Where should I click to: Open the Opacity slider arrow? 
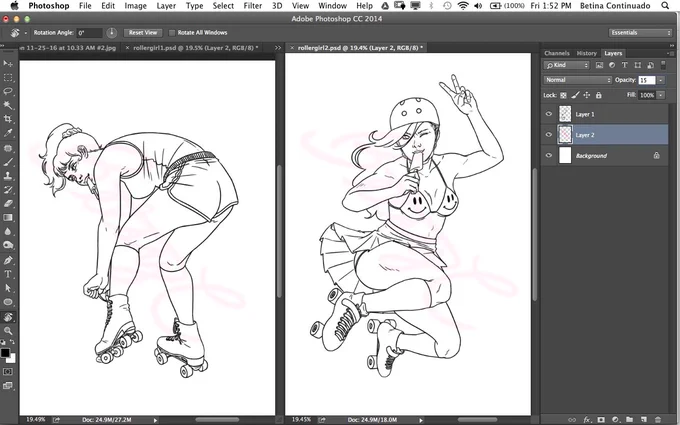pos(660,80)
